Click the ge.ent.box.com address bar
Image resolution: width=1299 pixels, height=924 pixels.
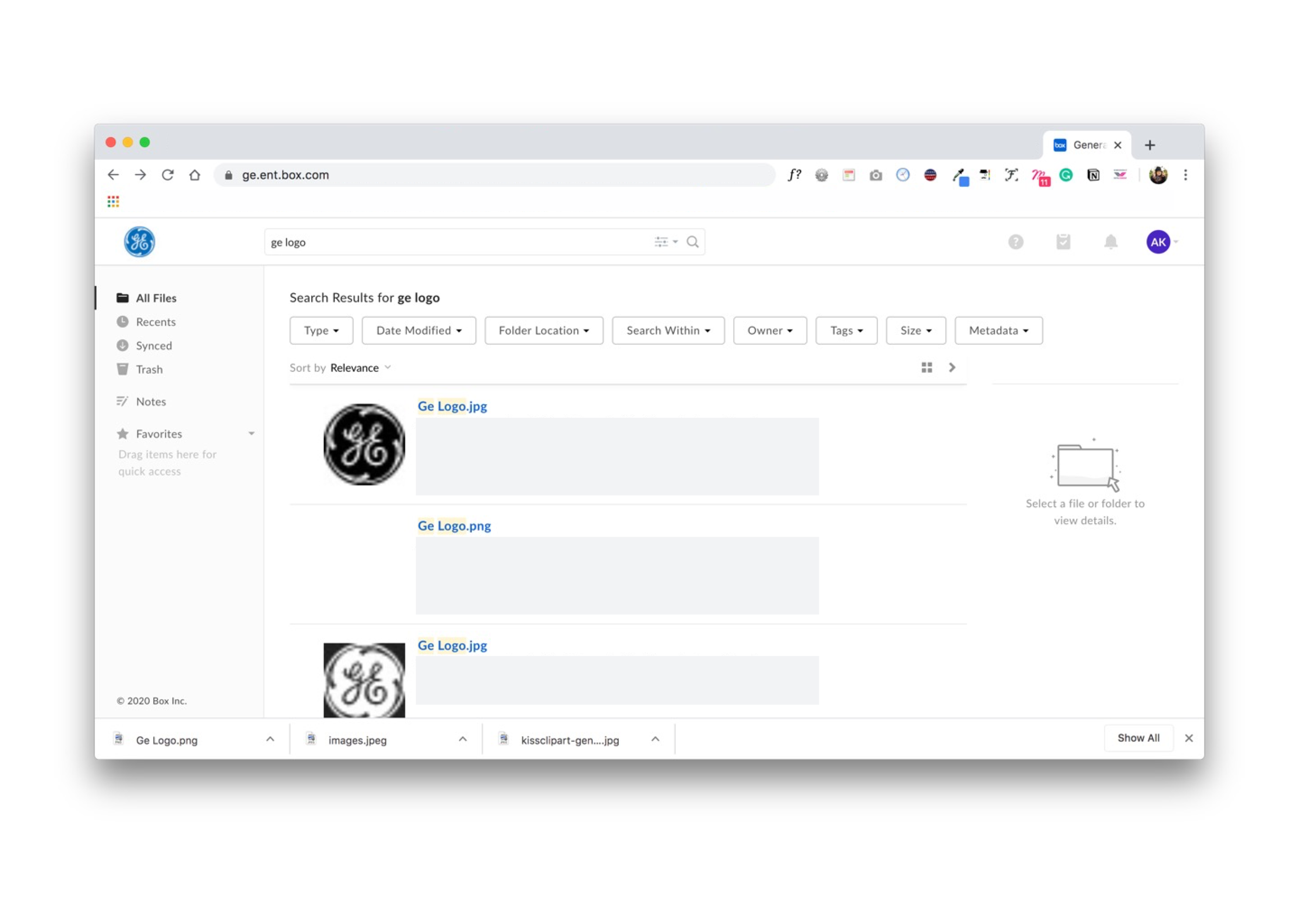(494, 175)
